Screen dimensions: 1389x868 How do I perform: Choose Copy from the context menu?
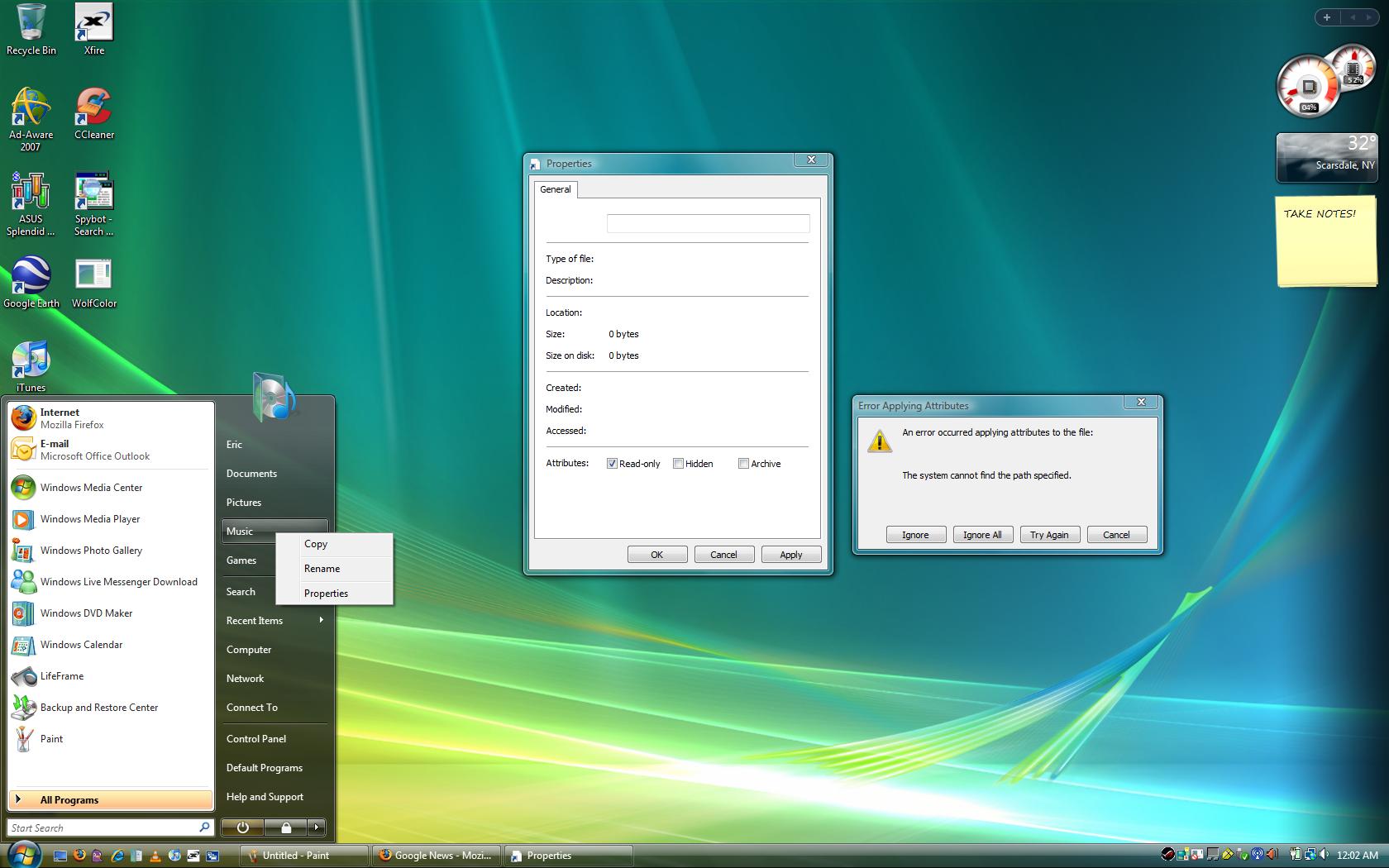(x=334, y=544)
